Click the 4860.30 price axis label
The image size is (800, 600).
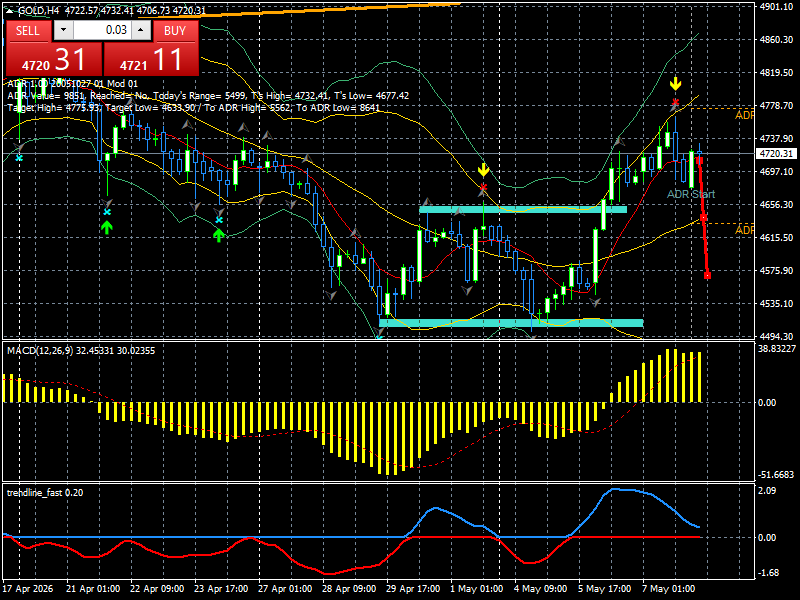click(x=776, y=39)
